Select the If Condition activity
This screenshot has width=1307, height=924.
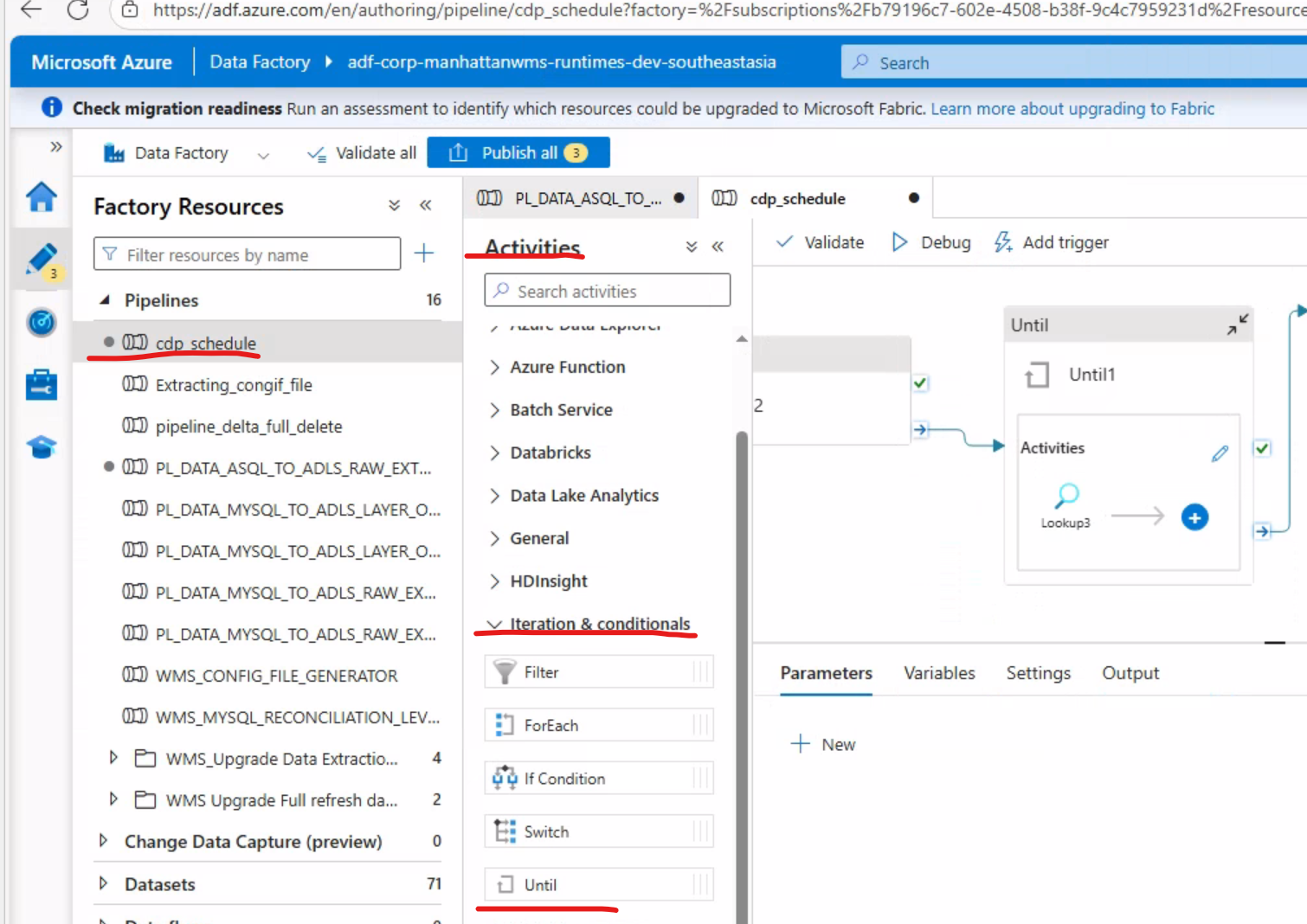click(x=599, y=779)
